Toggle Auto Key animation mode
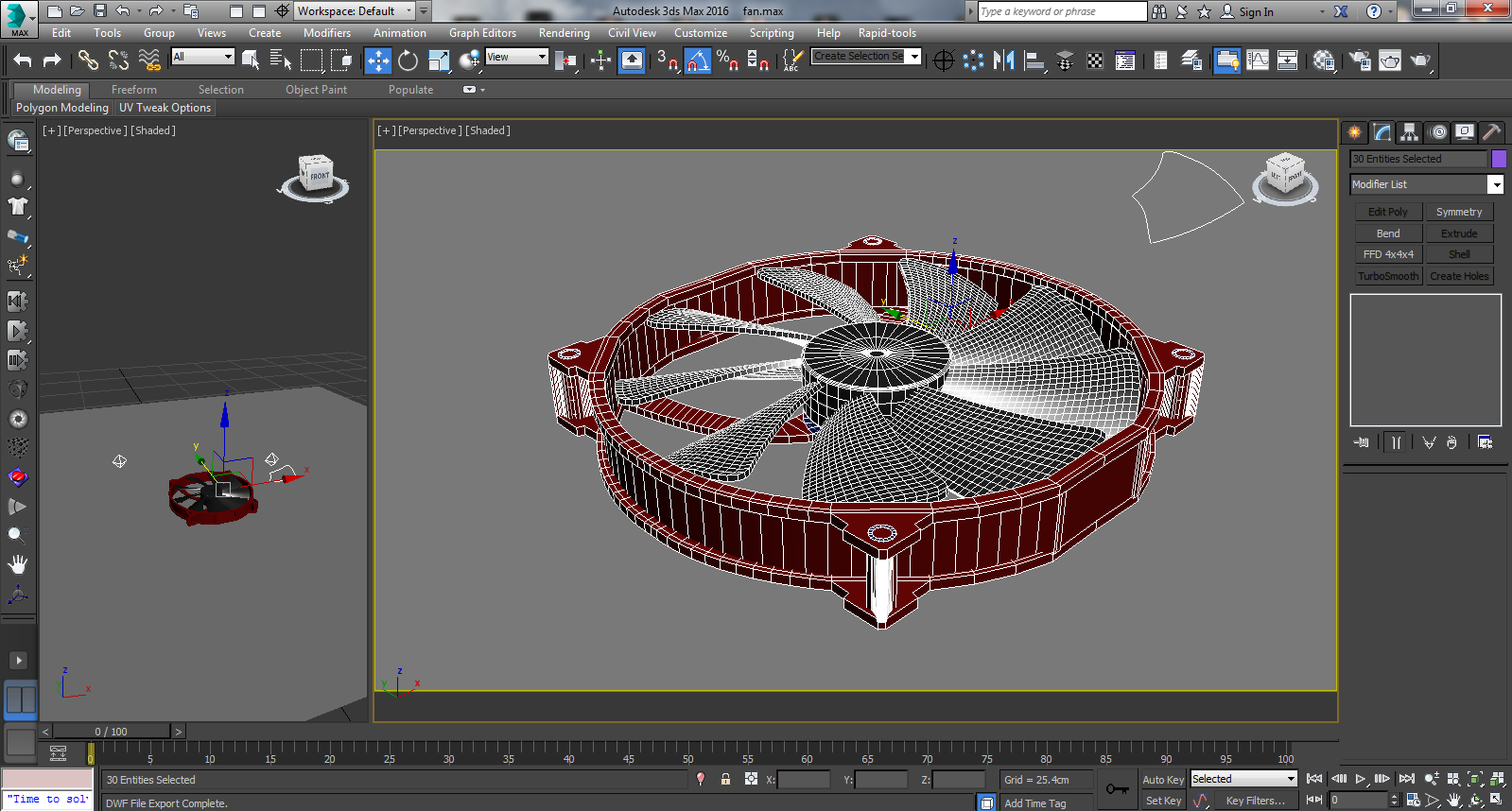Viewport: 1512px width, 811px height. coord(1162,780)
